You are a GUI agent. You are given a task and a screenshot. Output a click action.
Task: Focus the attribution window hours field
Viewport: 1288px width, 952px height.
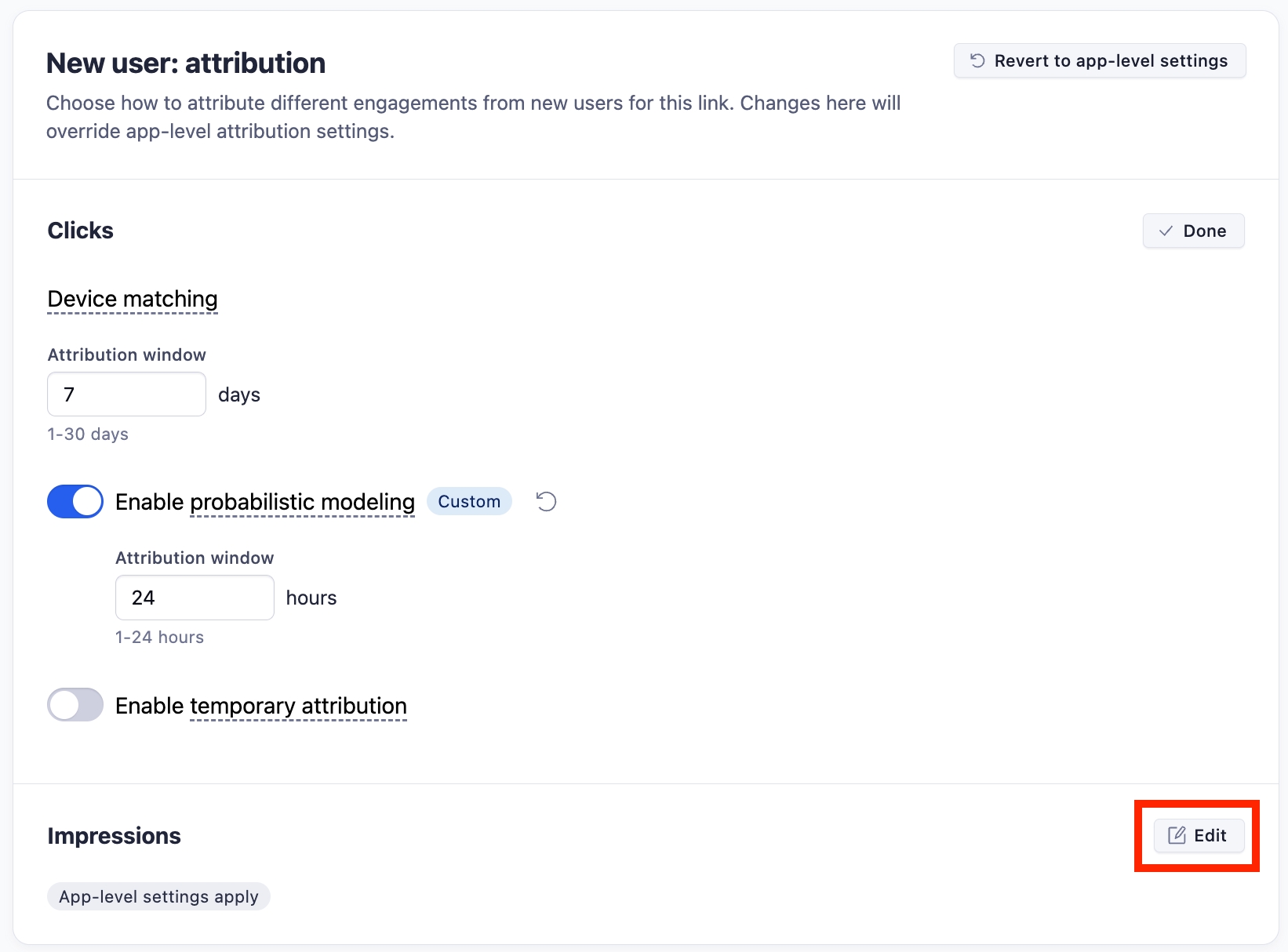[x=195, y=598]
